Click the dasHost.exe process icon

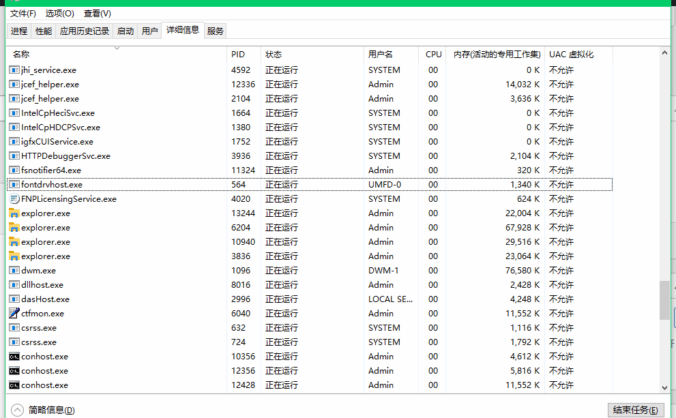click(14, 299)
